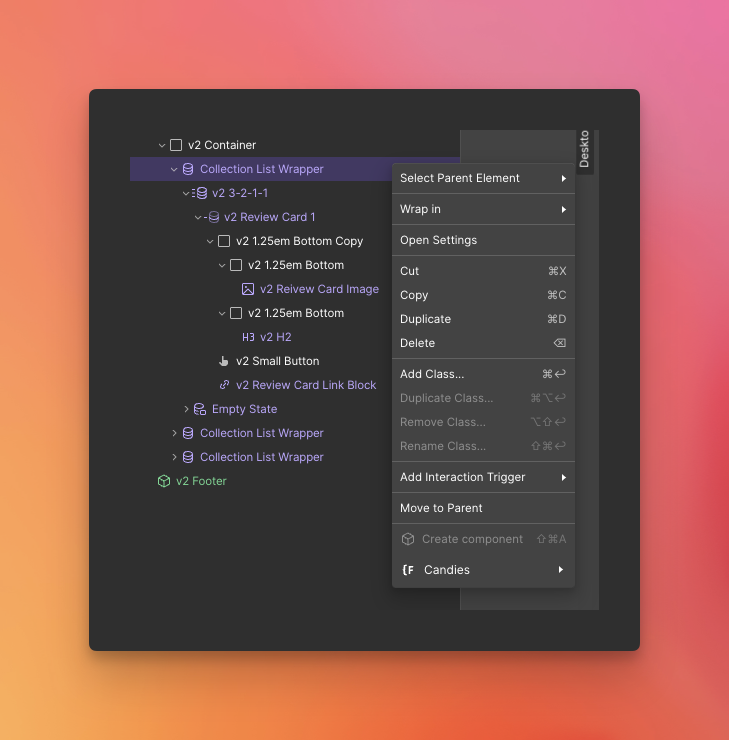Collapse the v2 Container tree node
Image resolution: width=729 pixels, height=740 pixels.
click(x=162, y=145)
